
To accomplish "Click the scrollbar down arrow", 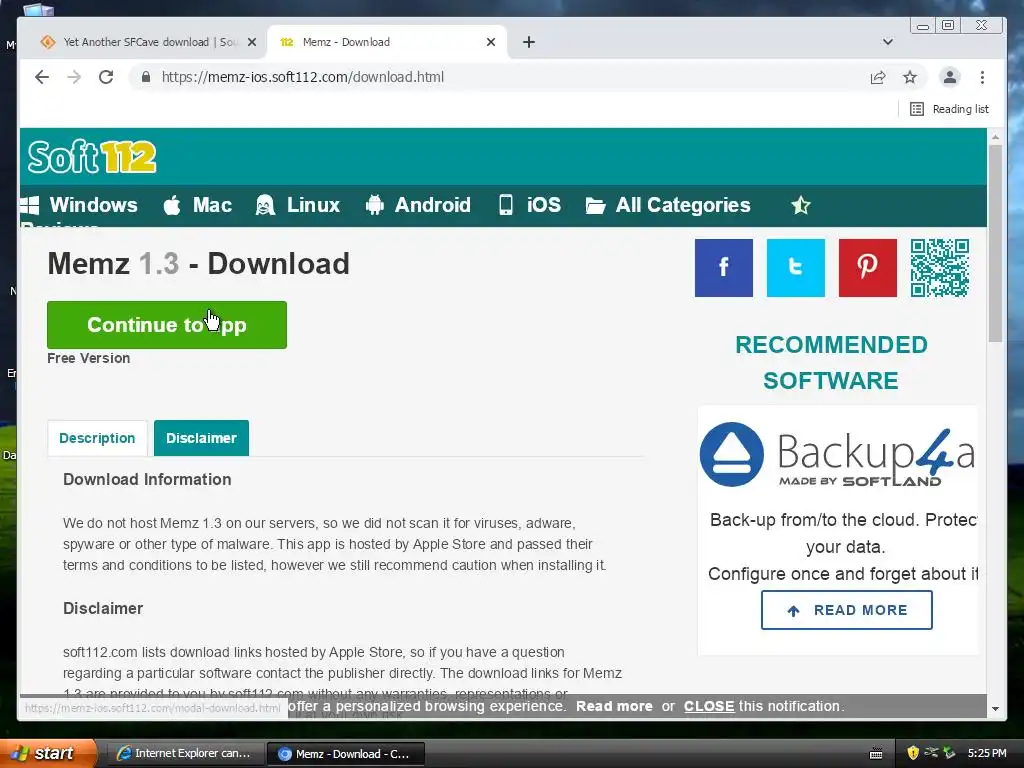I will pos(995,709).
